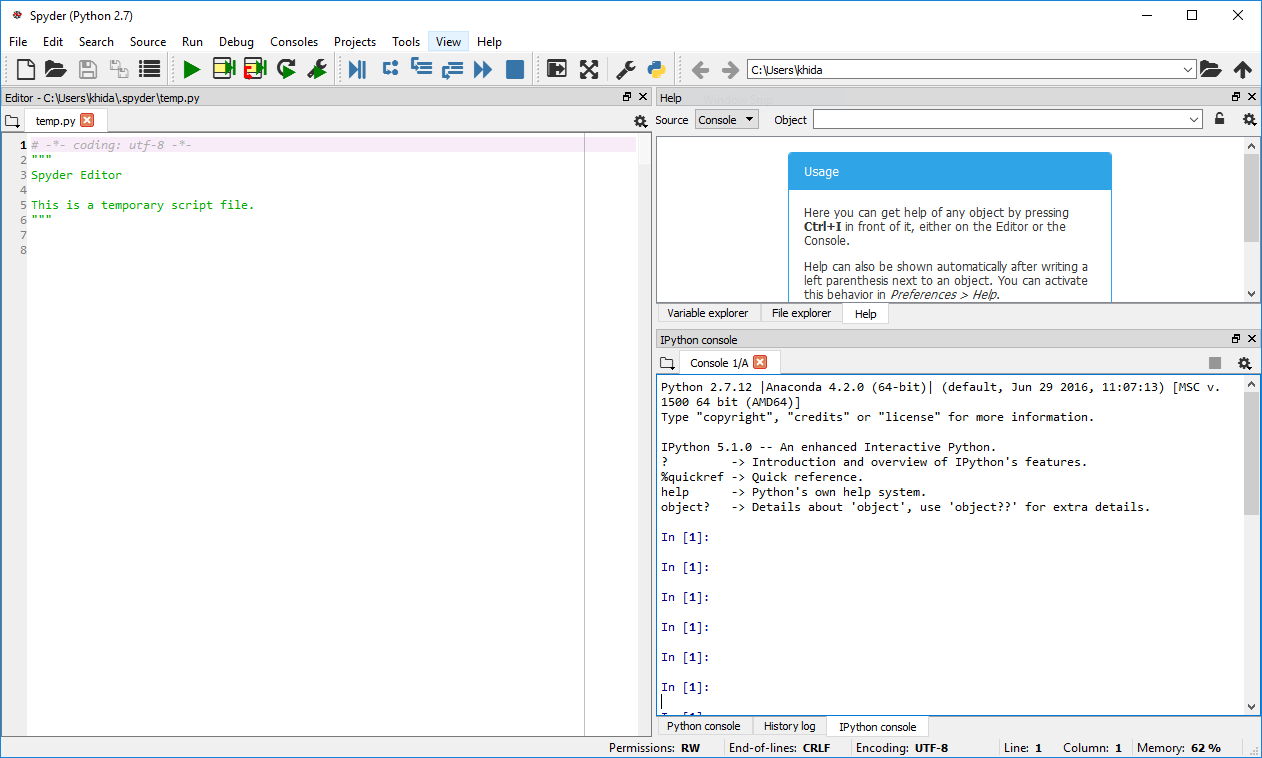Switch to the Python console tab

coord(703,726)
